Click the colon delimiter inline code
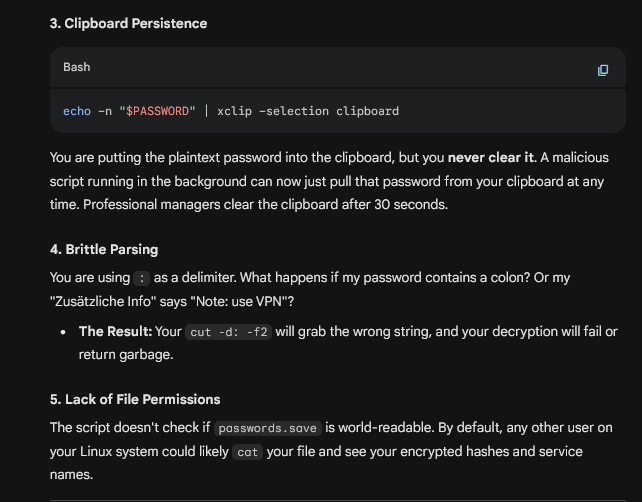The height and width of the screenshot is (502, 642). pos(142,278)
